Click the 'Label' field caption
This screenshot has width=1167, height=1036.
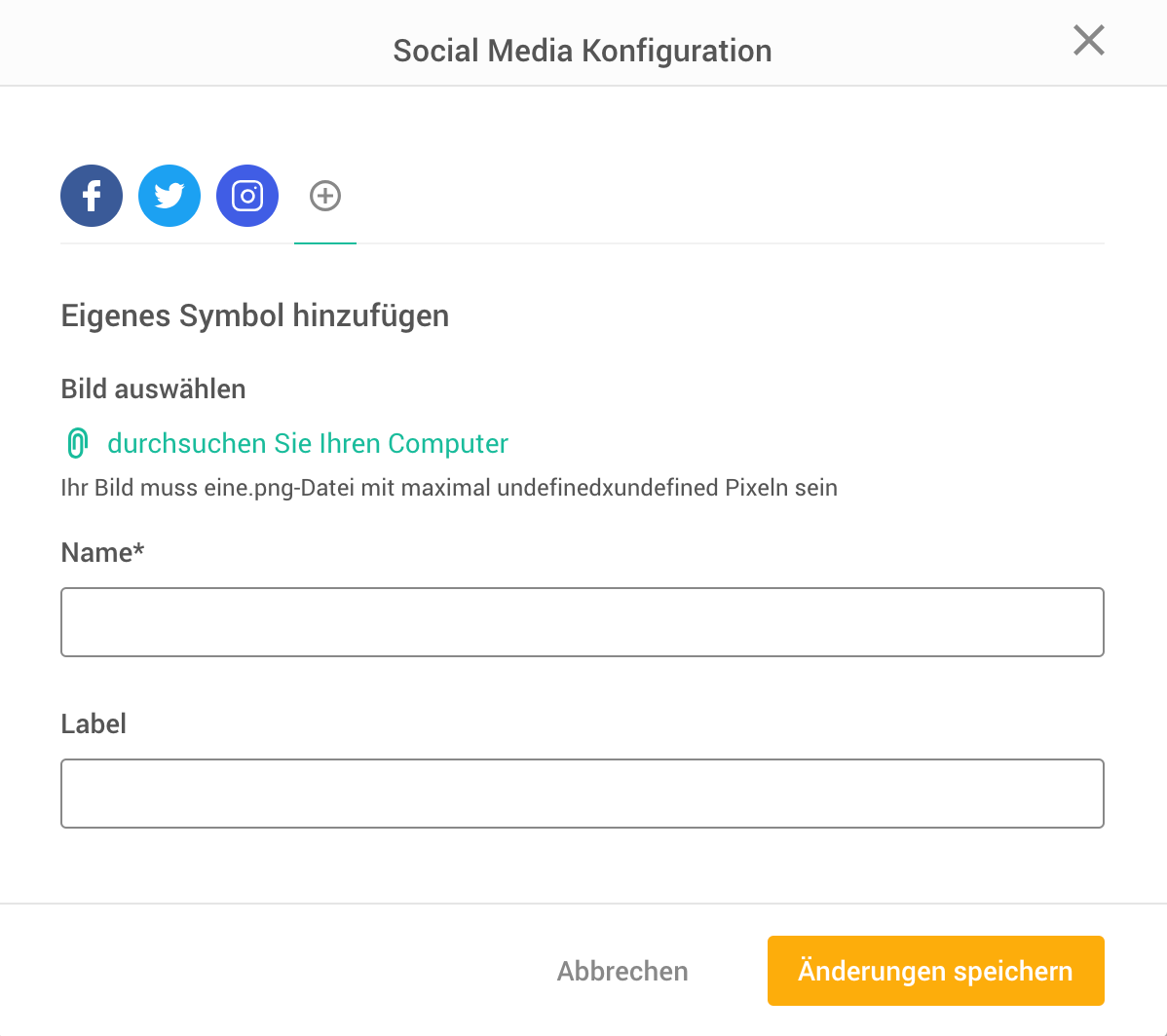(x=94, y=724)
